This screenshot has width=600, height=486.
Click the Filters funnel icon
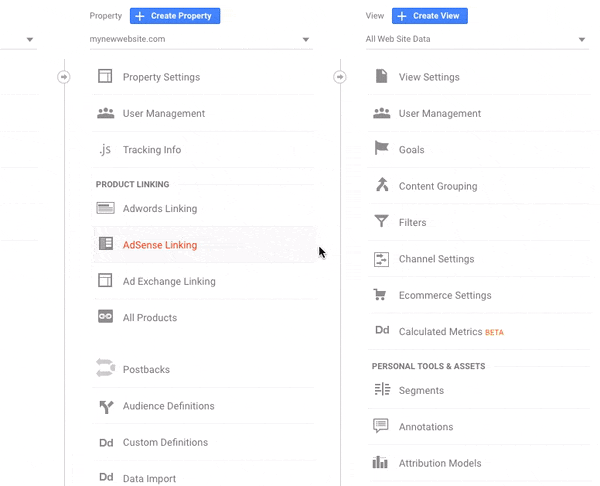pyautogui.click(x=381, y=221)
